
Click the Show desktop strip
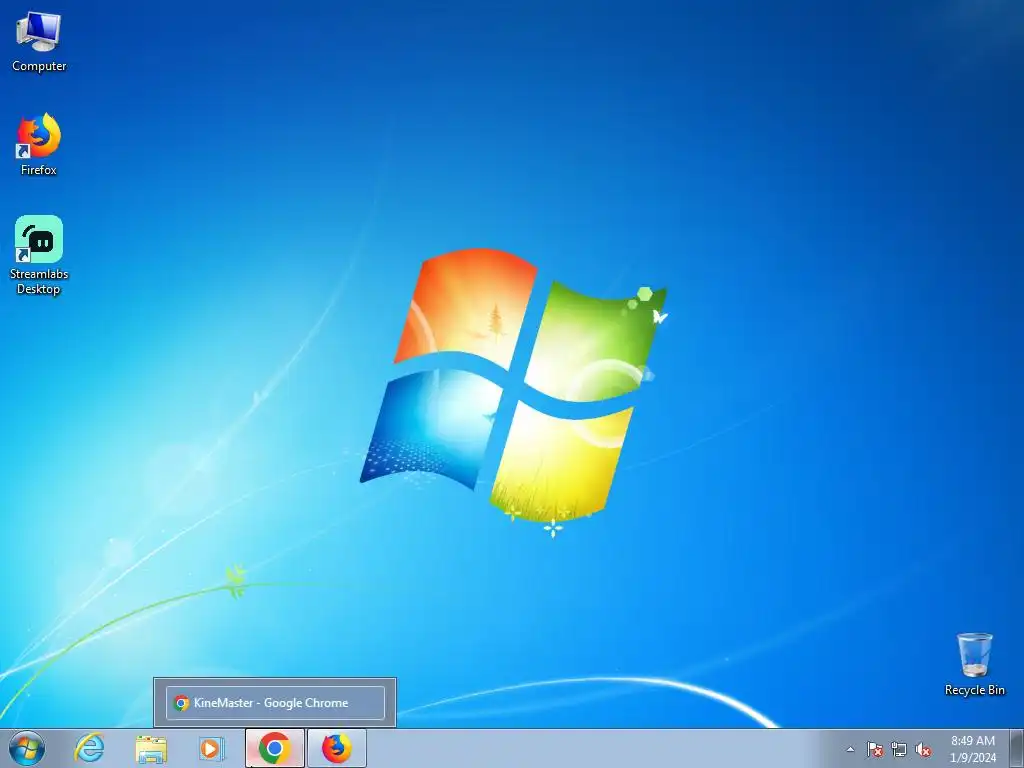[x=1017, y=748]
